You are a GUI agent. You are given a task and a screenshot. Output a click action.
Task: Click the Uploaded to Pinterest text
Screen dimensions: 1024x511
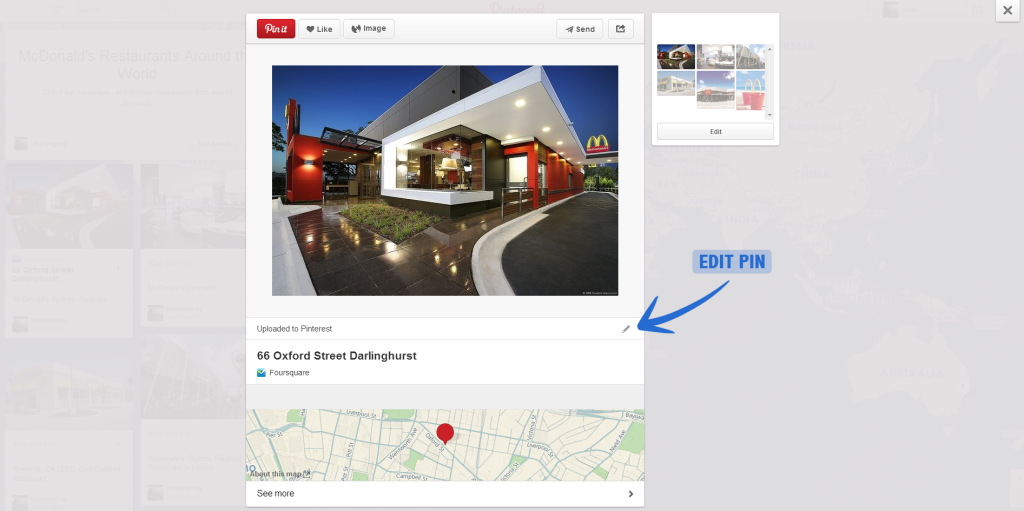pyautogui.click(x=294, y=329)
